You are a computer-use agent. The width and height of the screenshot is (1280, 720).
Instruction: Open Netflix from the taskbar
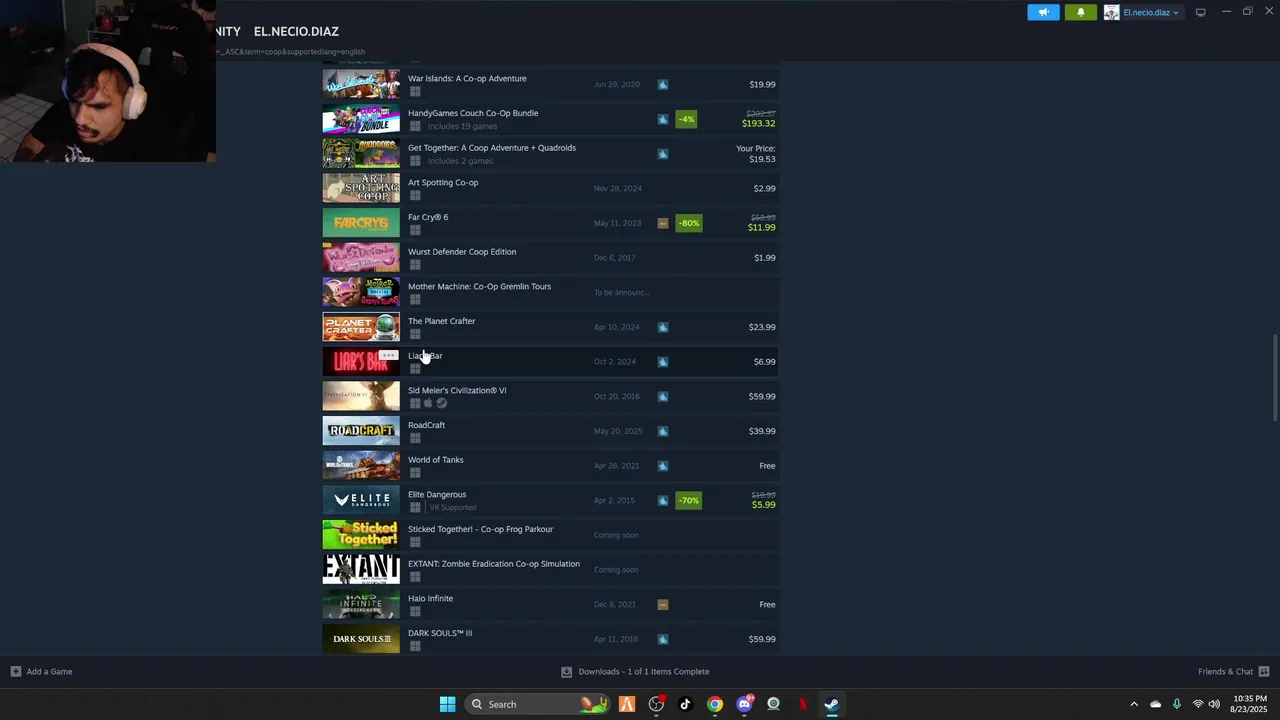coord(802,704)
